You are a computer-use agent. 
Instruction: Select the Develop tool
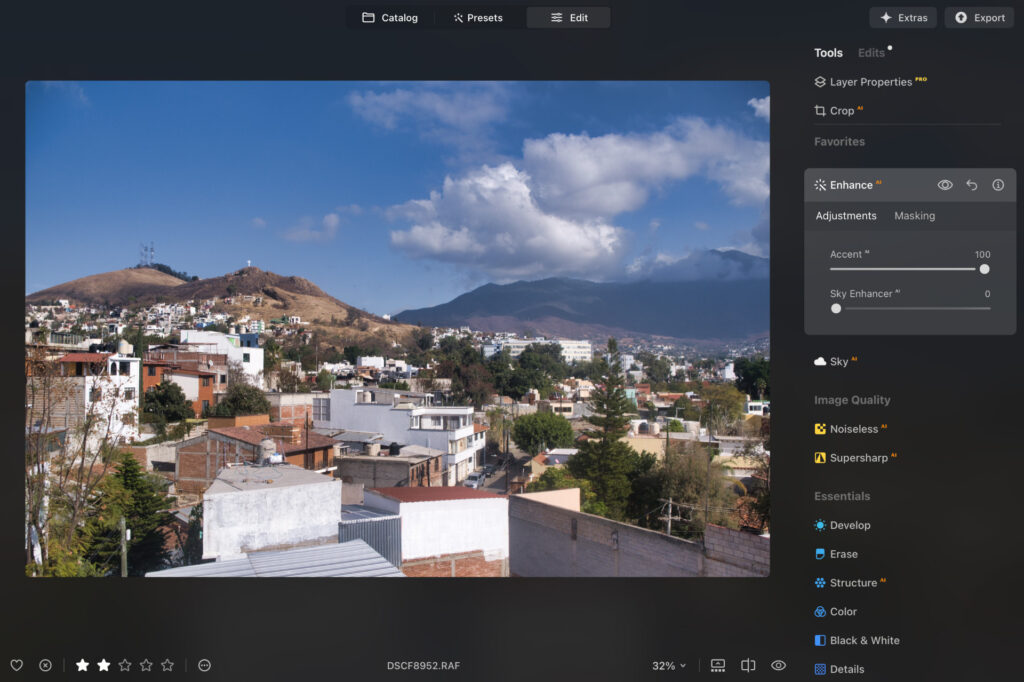[850, 525]
